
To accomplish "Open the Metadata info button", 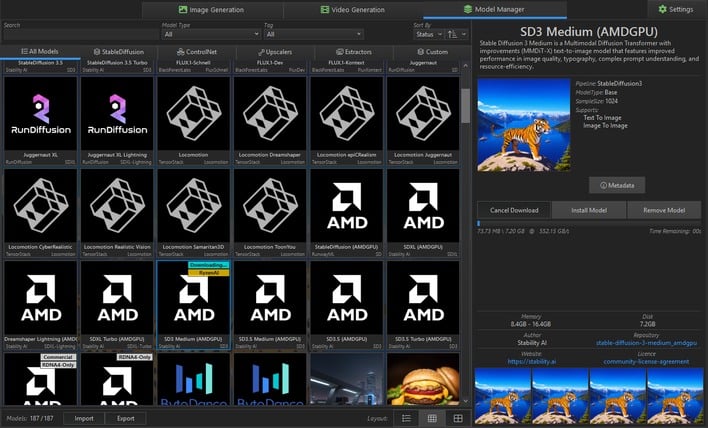I will click(617, 185).
